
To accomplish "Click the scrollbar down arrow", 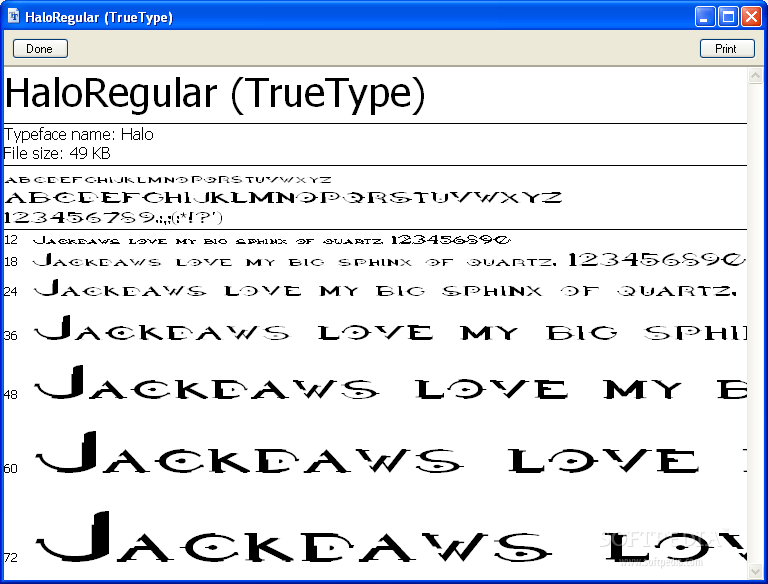I will pos(755,571).
